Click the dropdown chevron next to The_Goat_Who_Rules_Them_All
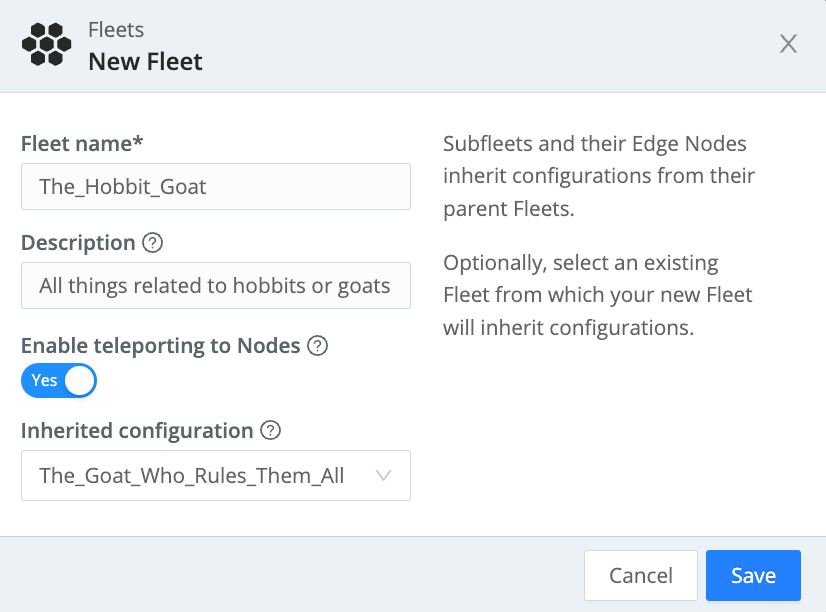This screenshot has width=826, height=612. point(384,476)
